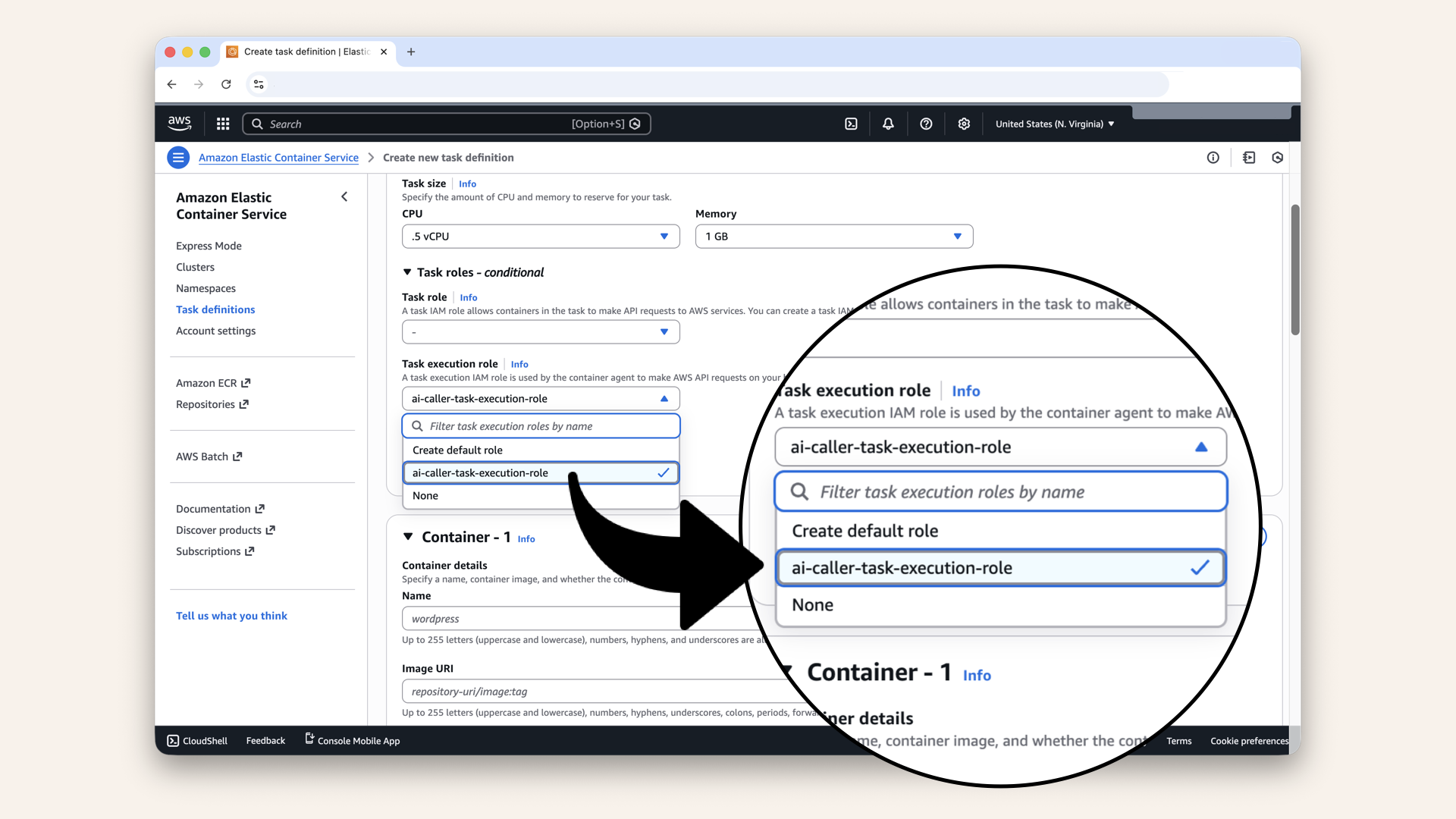Open AWS settings gear
1456x819 pixels.
click(x=964, y=124)
